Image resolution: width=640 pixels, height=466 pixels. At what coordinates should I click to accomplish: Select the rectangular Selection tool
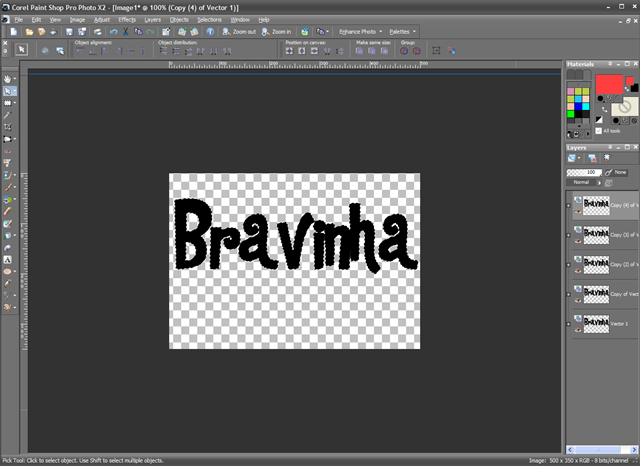[7, 103]
